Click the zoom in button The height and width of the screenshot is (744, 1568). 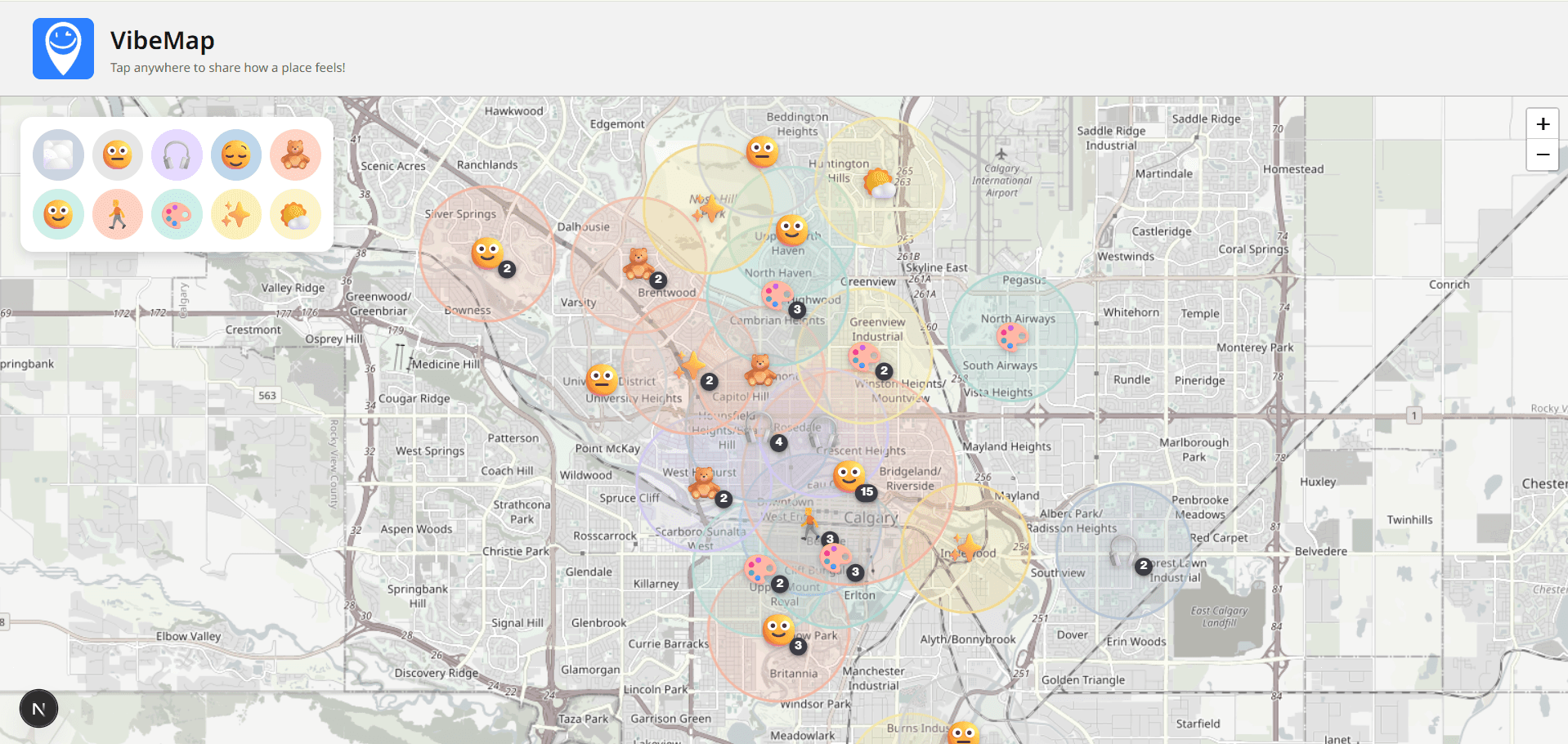coord(1542,124)
